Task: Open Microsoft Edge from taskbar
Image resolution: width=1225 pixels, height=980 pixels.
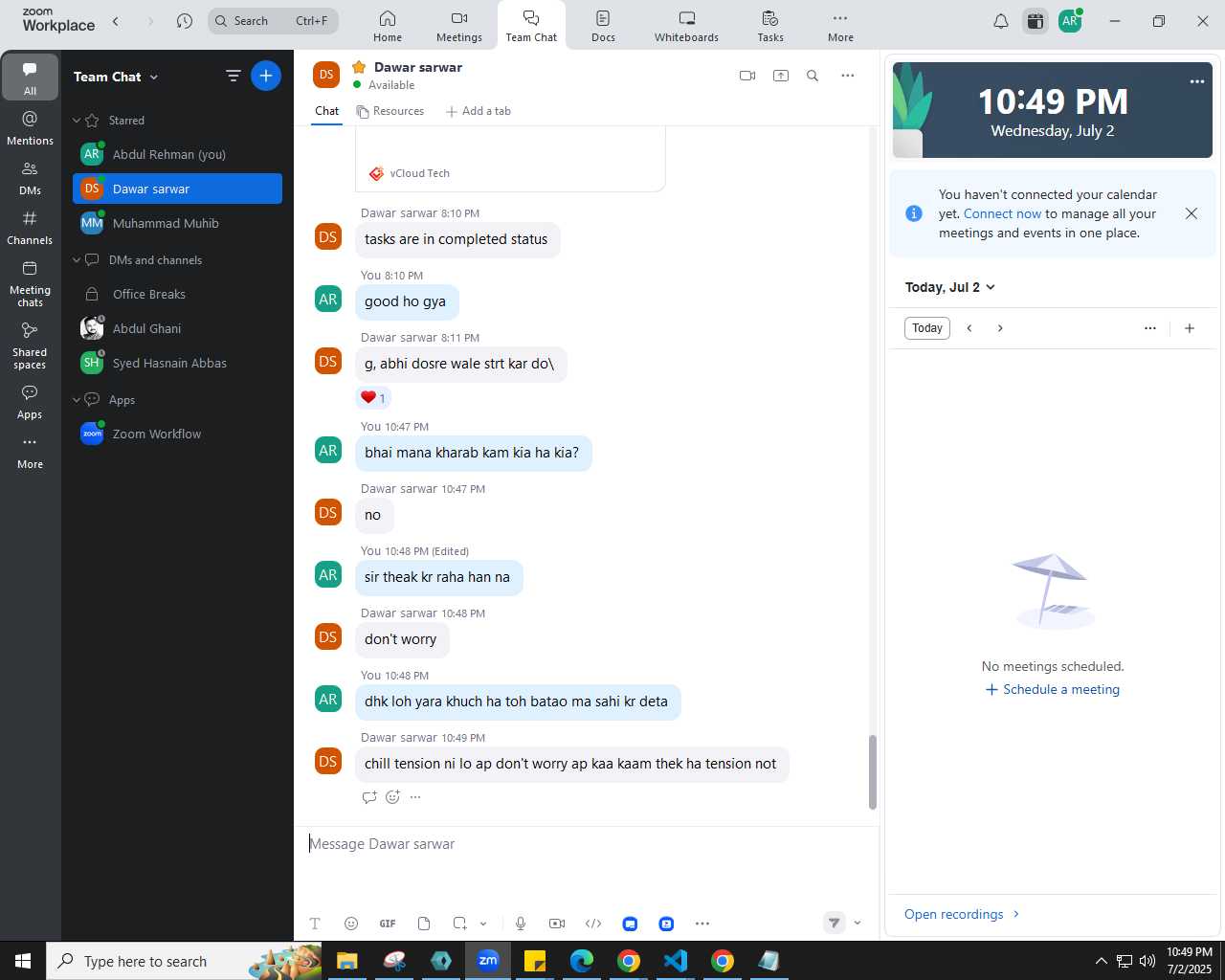Action: [582, 961]
